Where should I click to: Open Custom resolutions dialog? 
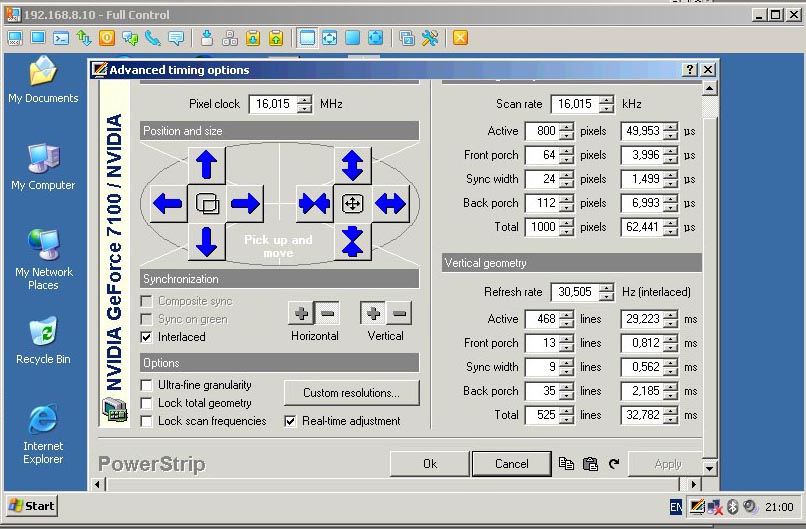(352, 393)
